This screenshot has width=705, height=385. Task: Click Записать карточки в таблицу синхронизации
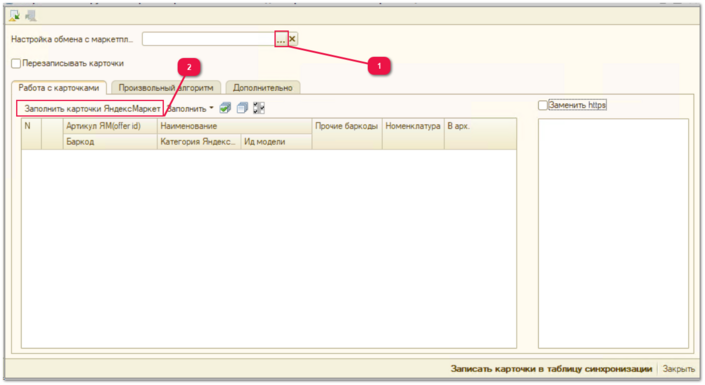point(551,369)
